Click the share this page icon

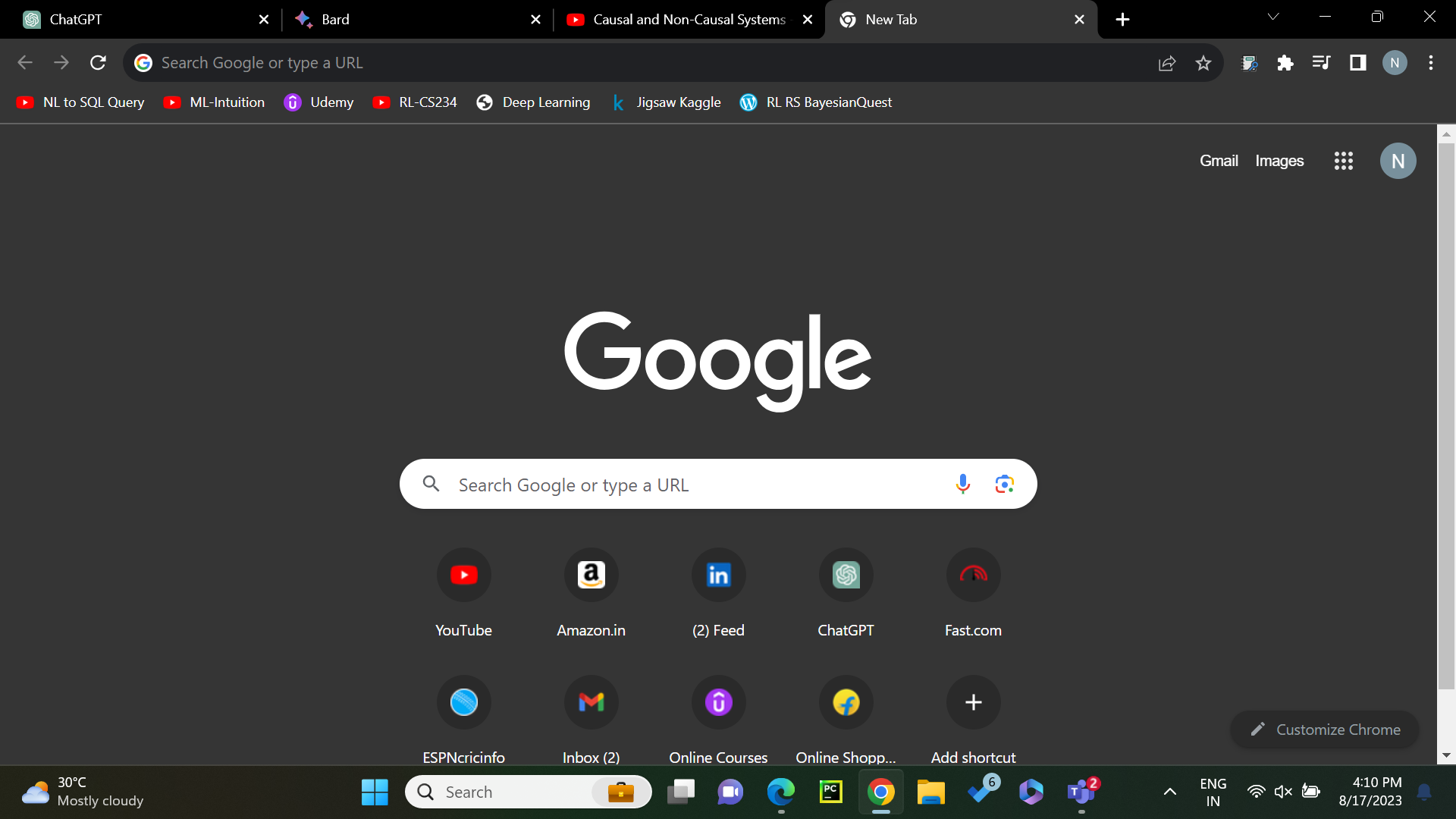[1167, 63]
